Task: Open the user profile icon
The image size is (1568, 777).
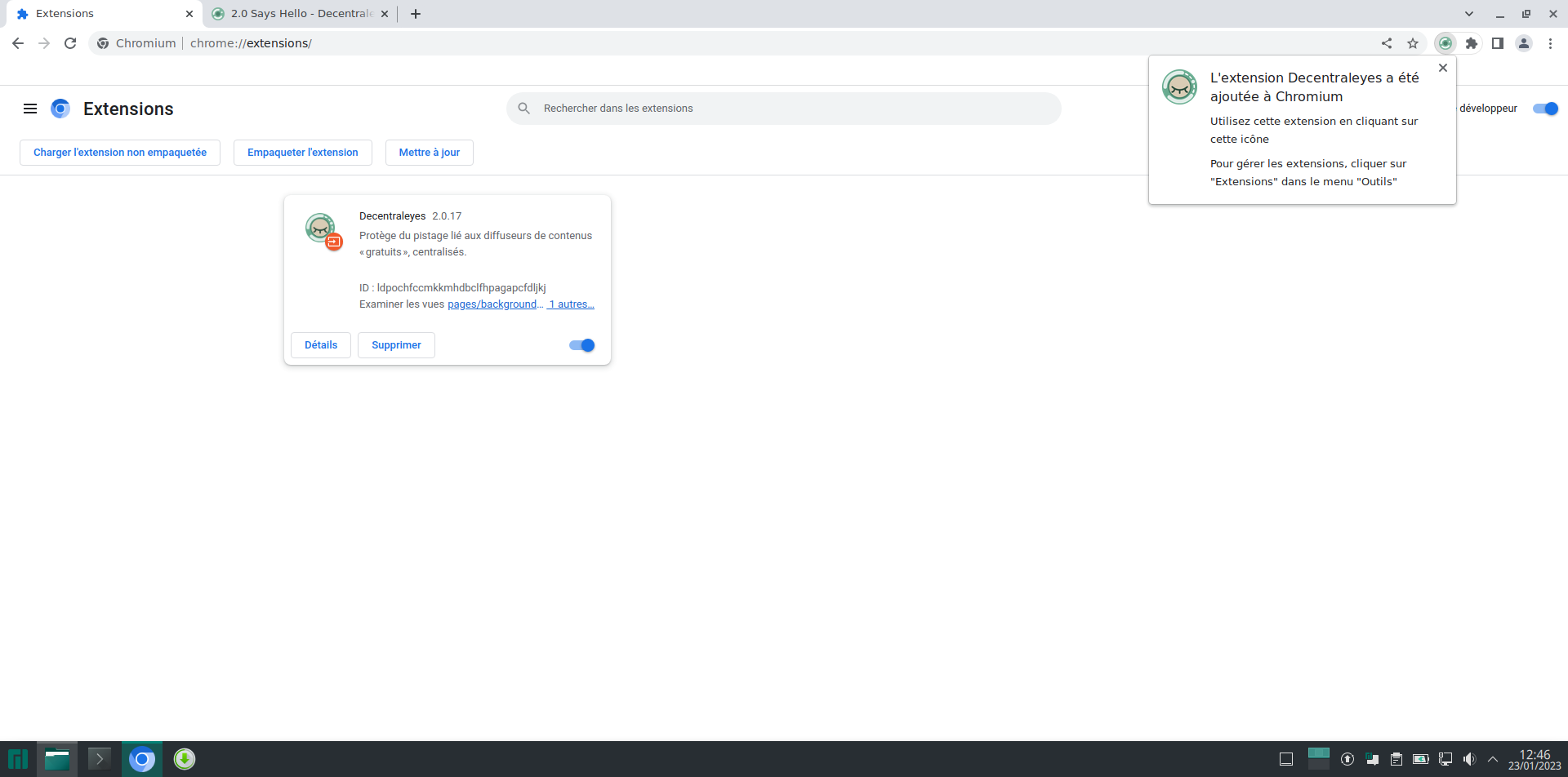Action: (1524, 43)
